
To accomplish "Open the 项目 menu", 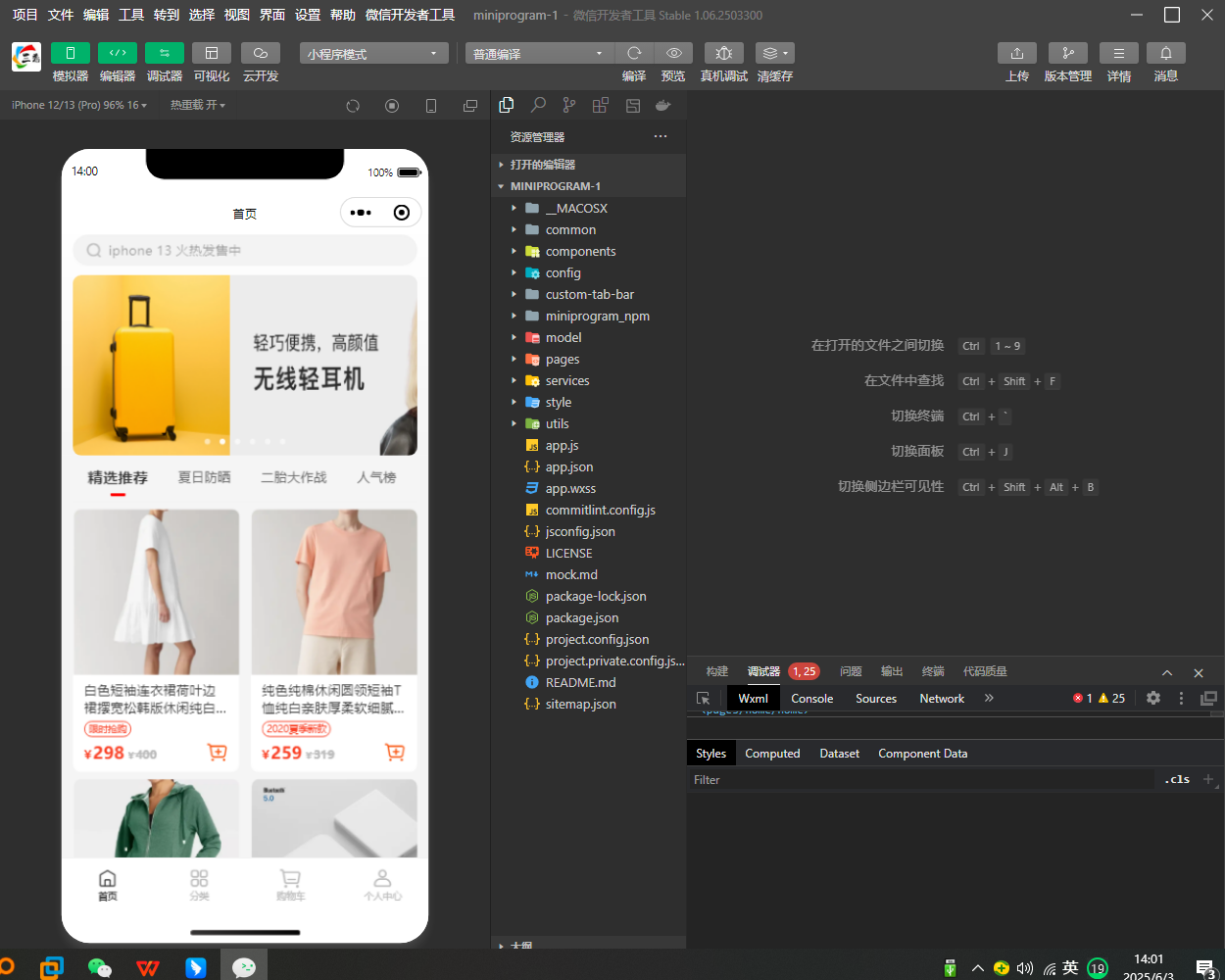I will pyautogui.click(x=24, y=15).
